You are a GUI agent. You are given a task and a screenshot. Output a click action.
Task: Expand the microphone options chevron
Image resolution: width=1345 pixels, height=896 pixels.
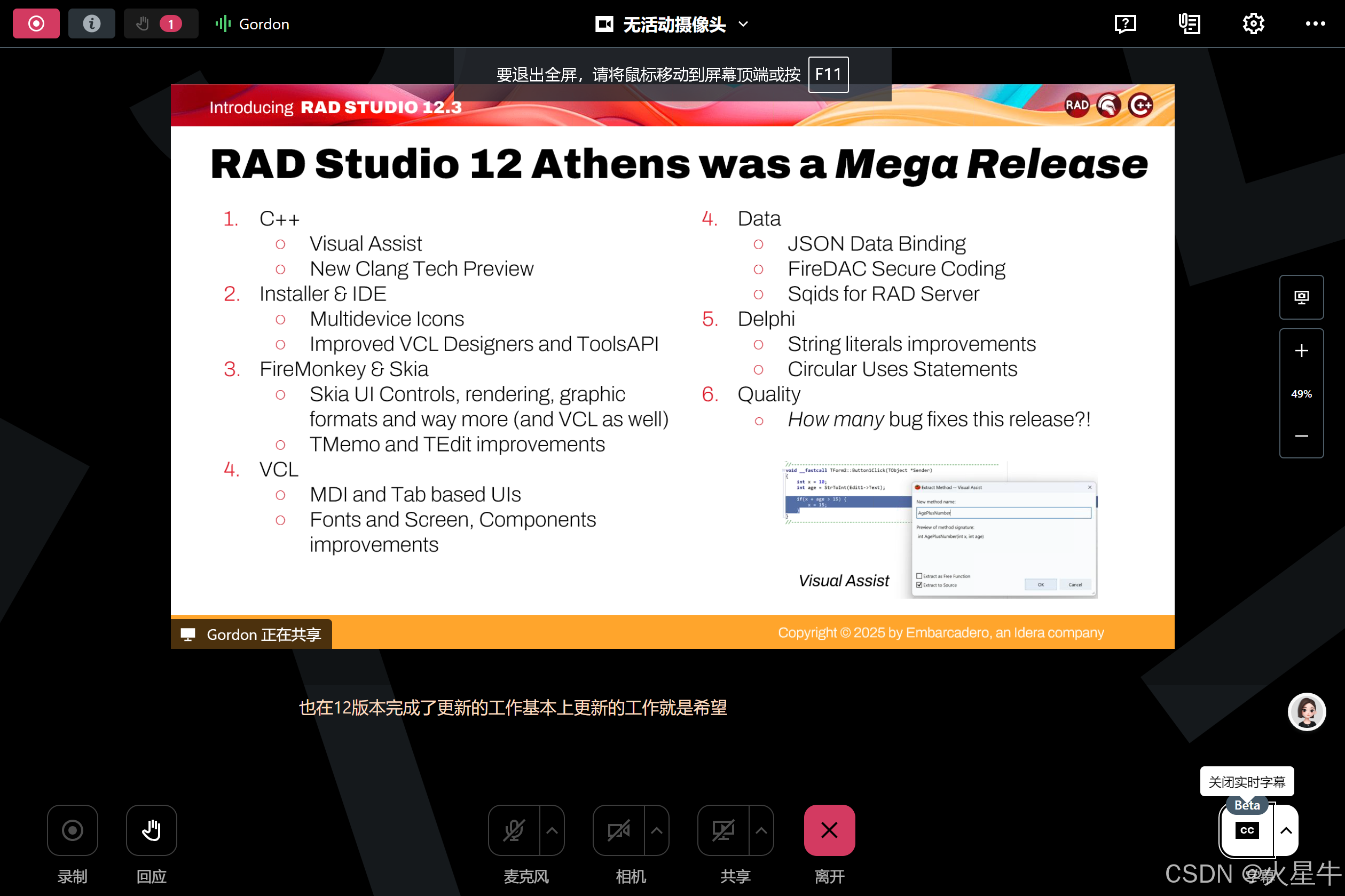coord(552,830)
